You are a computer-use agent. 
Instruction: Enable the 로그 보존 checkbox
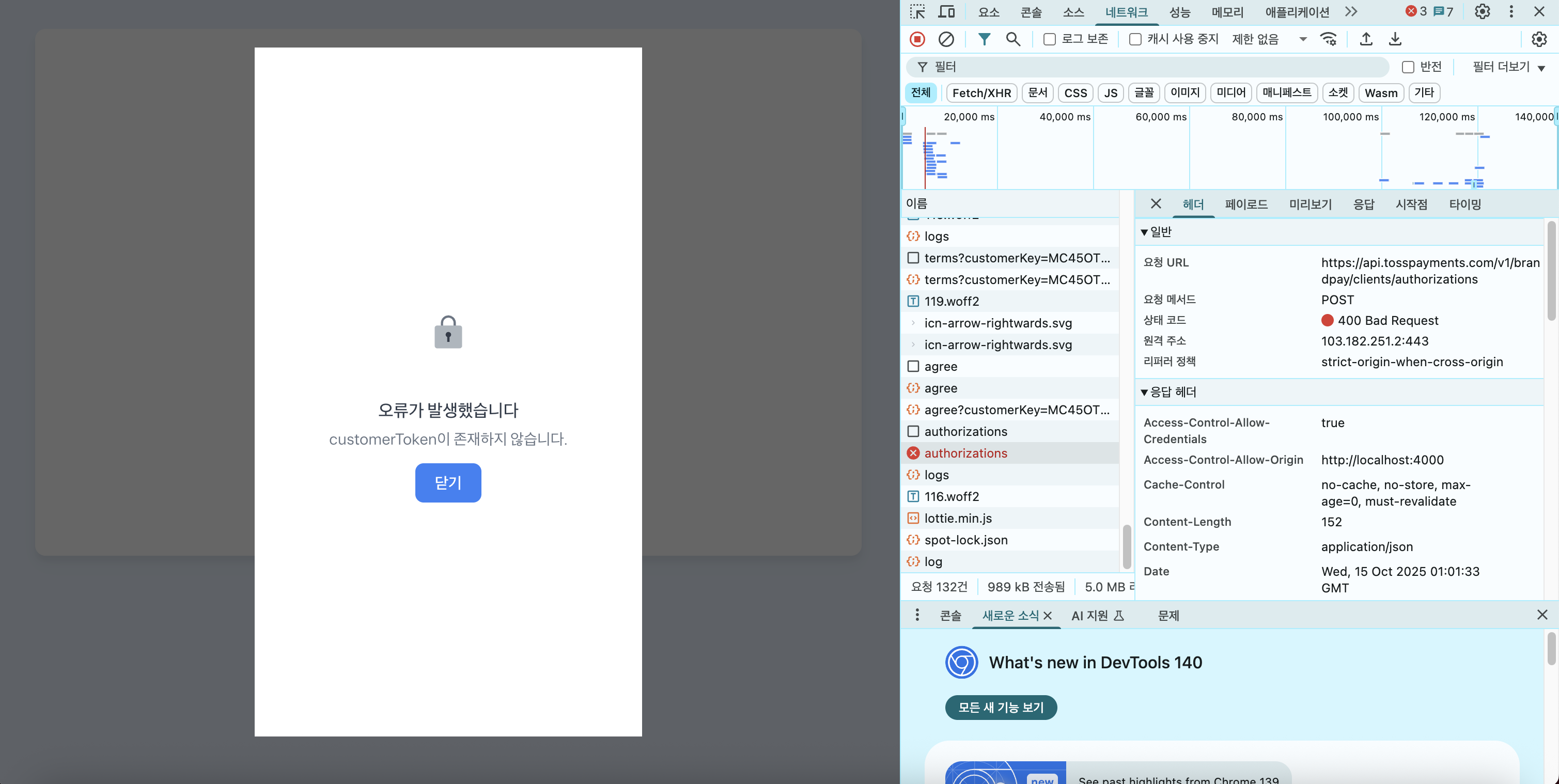pos(1050,39)
